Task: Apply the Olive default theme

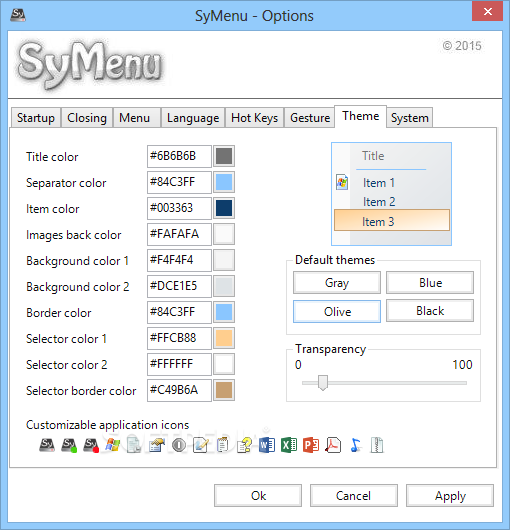Action: pyautogui.click(x=337, y=311)
